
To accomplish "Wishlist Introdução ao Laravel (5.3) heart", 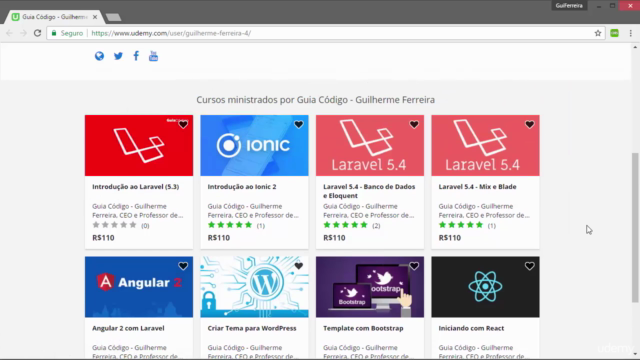I will tap(183, 124).
